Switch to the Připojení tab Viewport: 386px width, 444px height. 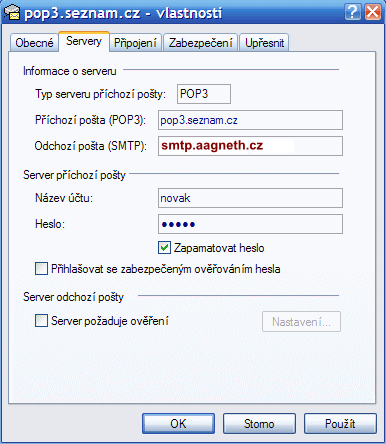(135, 43)
